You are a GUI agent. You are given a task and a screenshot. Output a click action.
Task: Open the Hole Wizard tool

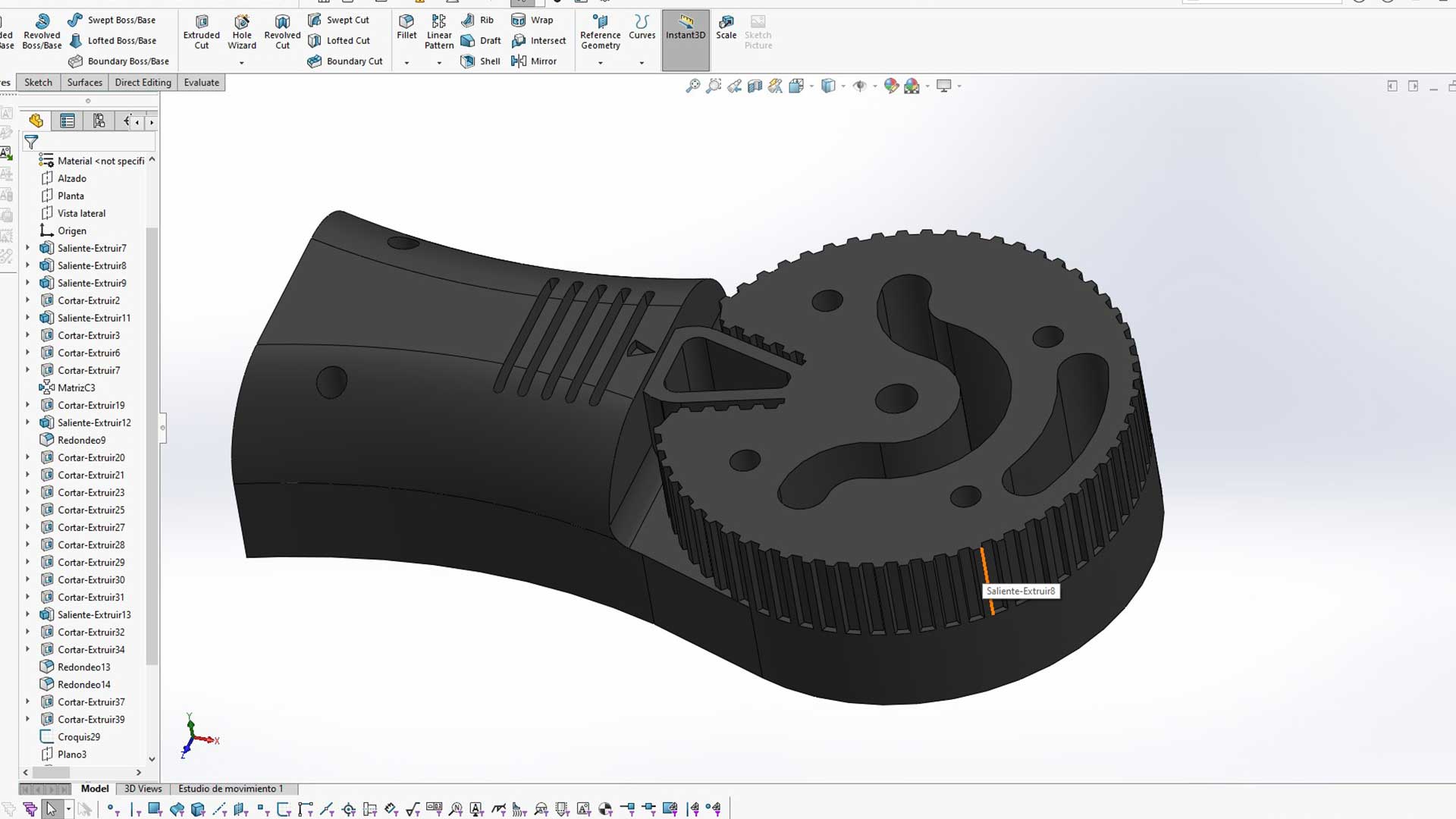242,32
